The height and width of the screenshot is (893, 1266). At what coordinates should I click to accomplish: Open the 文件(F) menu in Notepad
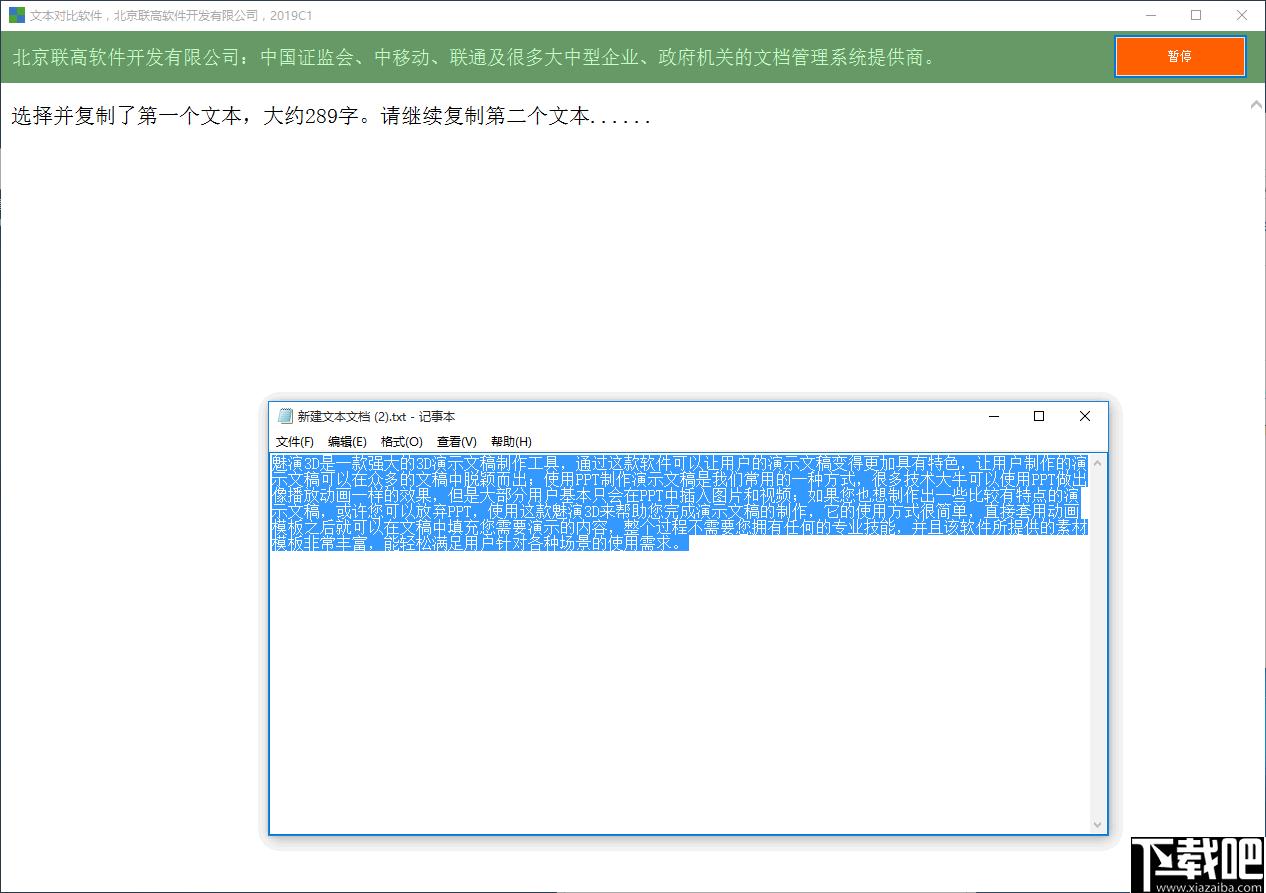295,441
